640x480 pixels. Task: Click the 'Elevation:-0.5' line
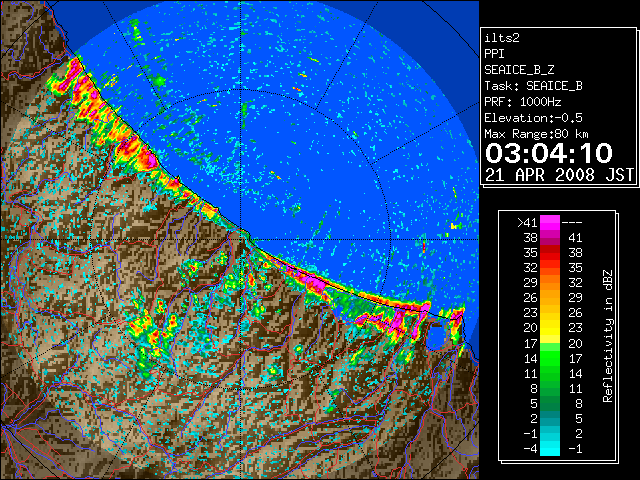point(533,118)
